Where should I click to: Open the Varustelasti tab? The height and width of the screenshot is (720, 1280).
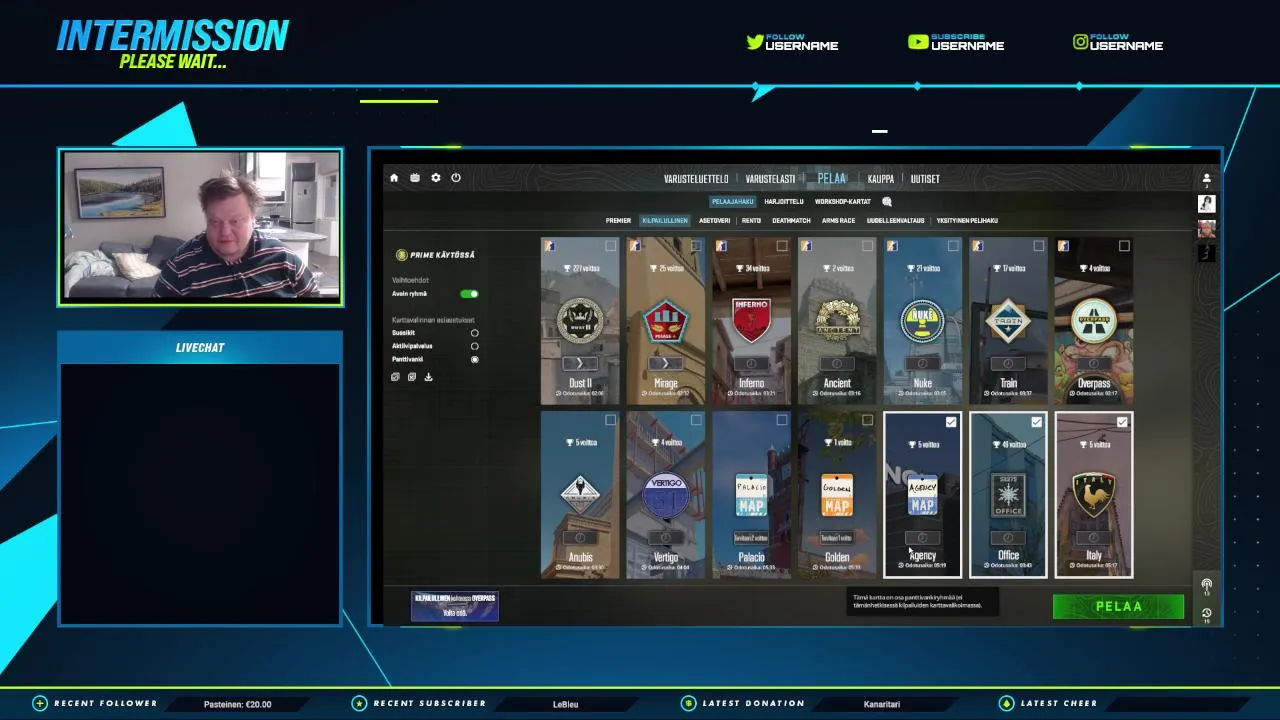click(x=770, y=179)
